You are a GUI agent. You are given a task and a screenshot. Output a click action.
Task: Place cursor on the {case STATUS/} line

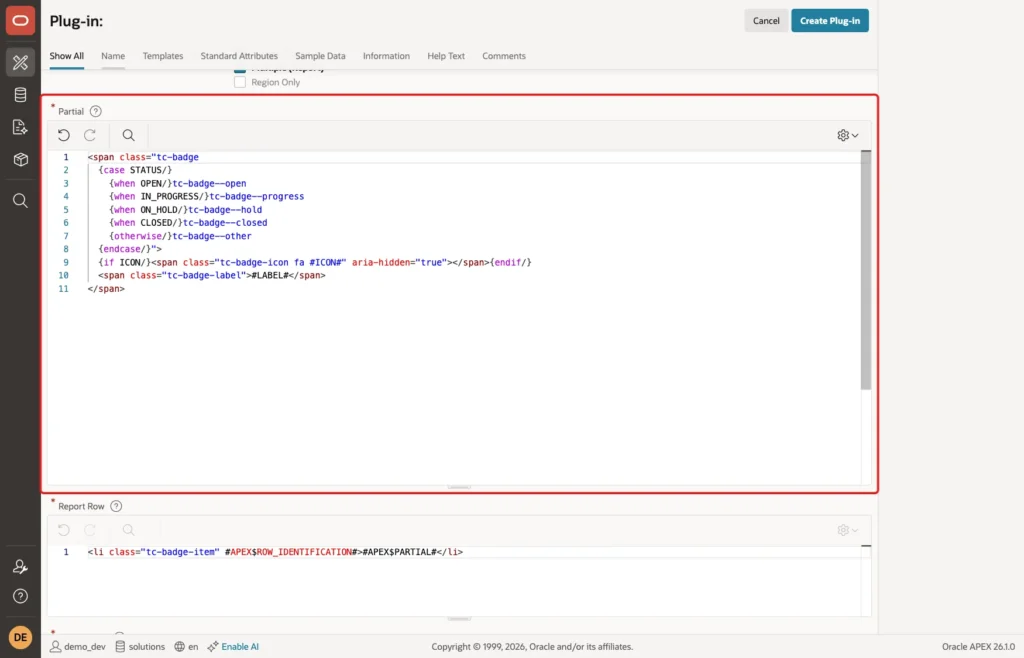(135, 170)
